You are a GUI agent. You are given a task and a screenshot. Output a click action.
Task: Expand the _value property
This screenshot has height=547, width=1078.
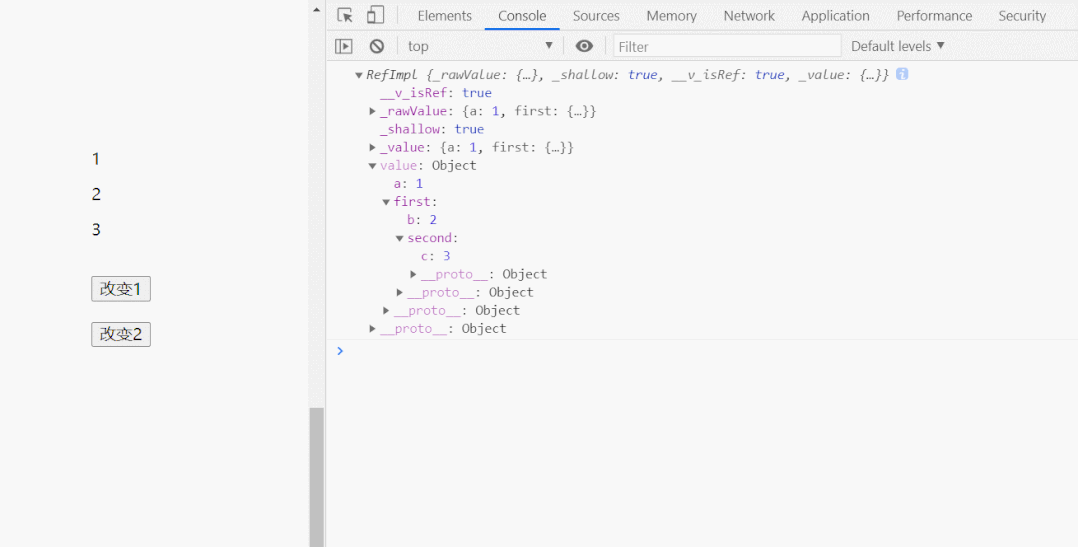373,147
